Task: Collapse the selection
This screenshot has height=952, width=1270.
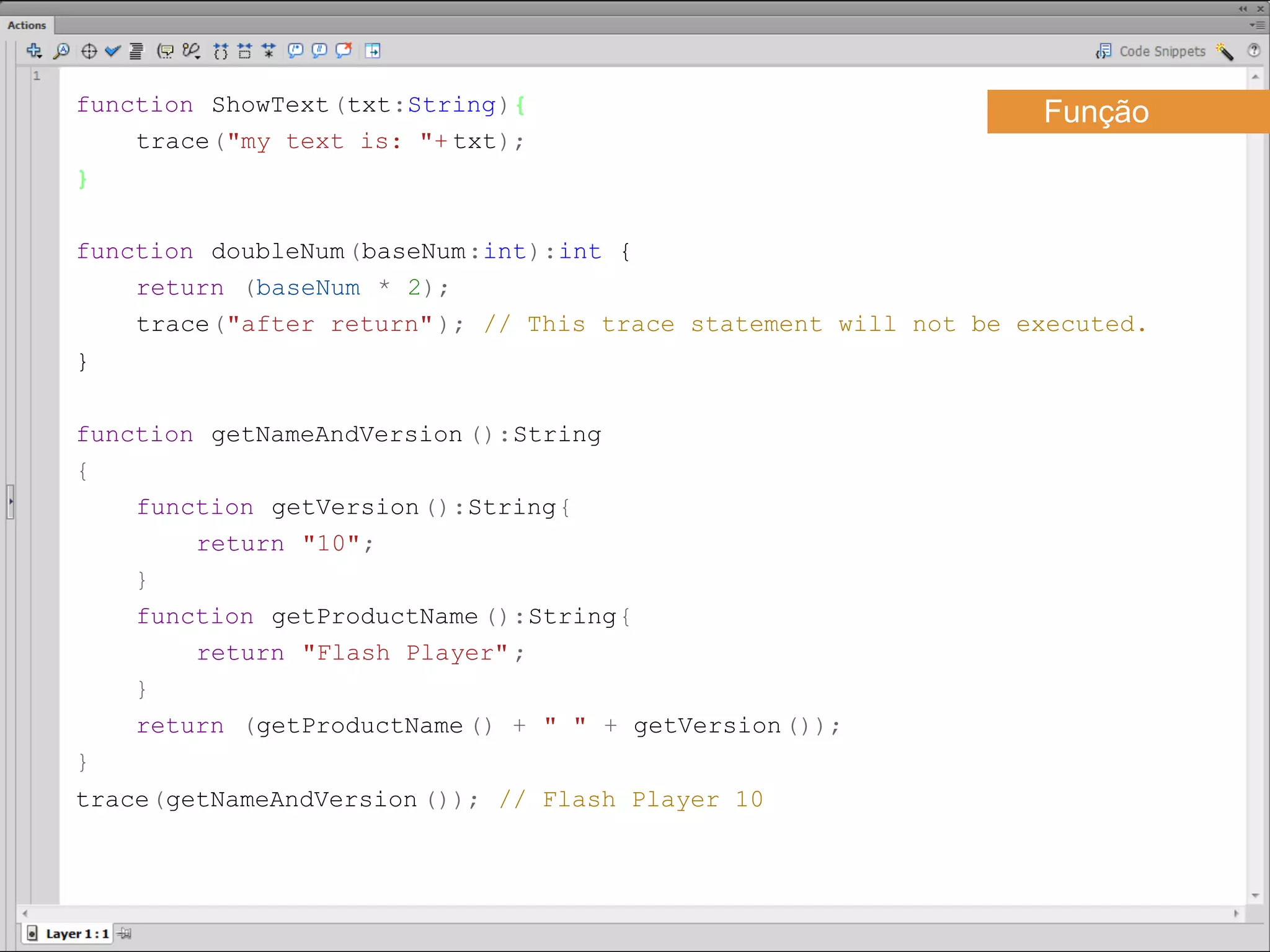Action: [245, 51]
